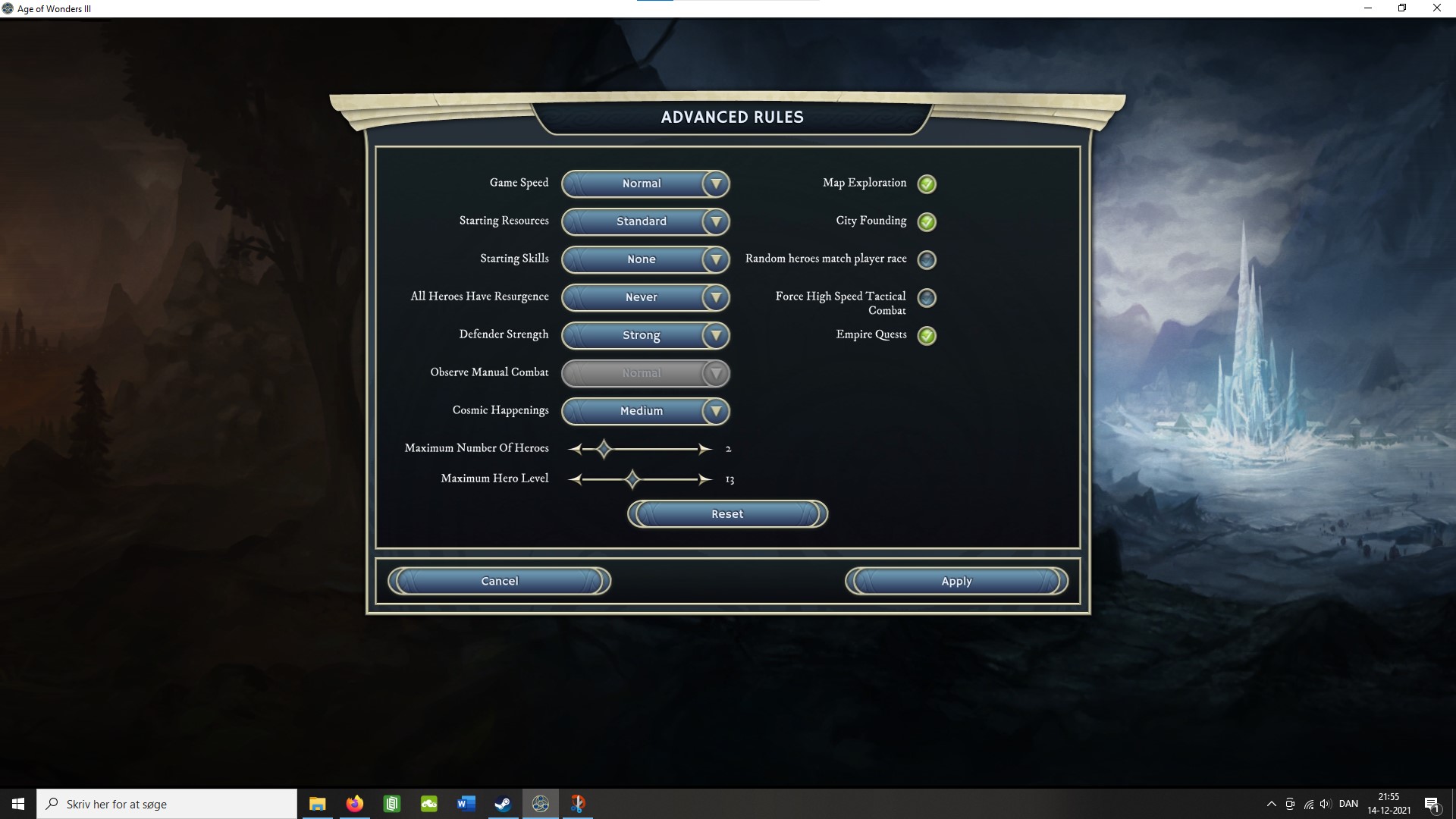
Task: Click the Age of Wonders III title bar icon
Action: [x=8, y=8]
